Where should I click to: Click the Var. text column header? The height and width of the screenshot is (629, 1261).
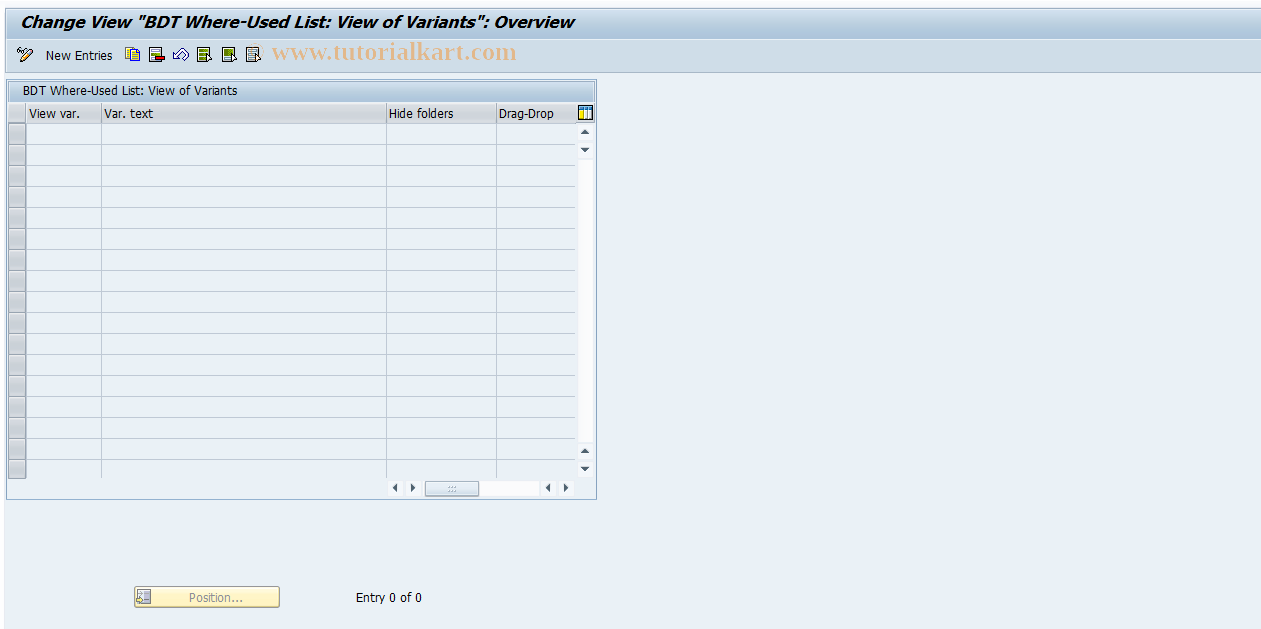coord(244,114)
